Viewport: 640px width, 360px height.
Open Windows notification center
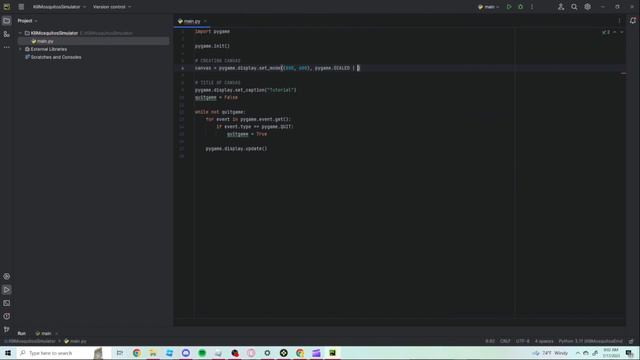point(630,353)
